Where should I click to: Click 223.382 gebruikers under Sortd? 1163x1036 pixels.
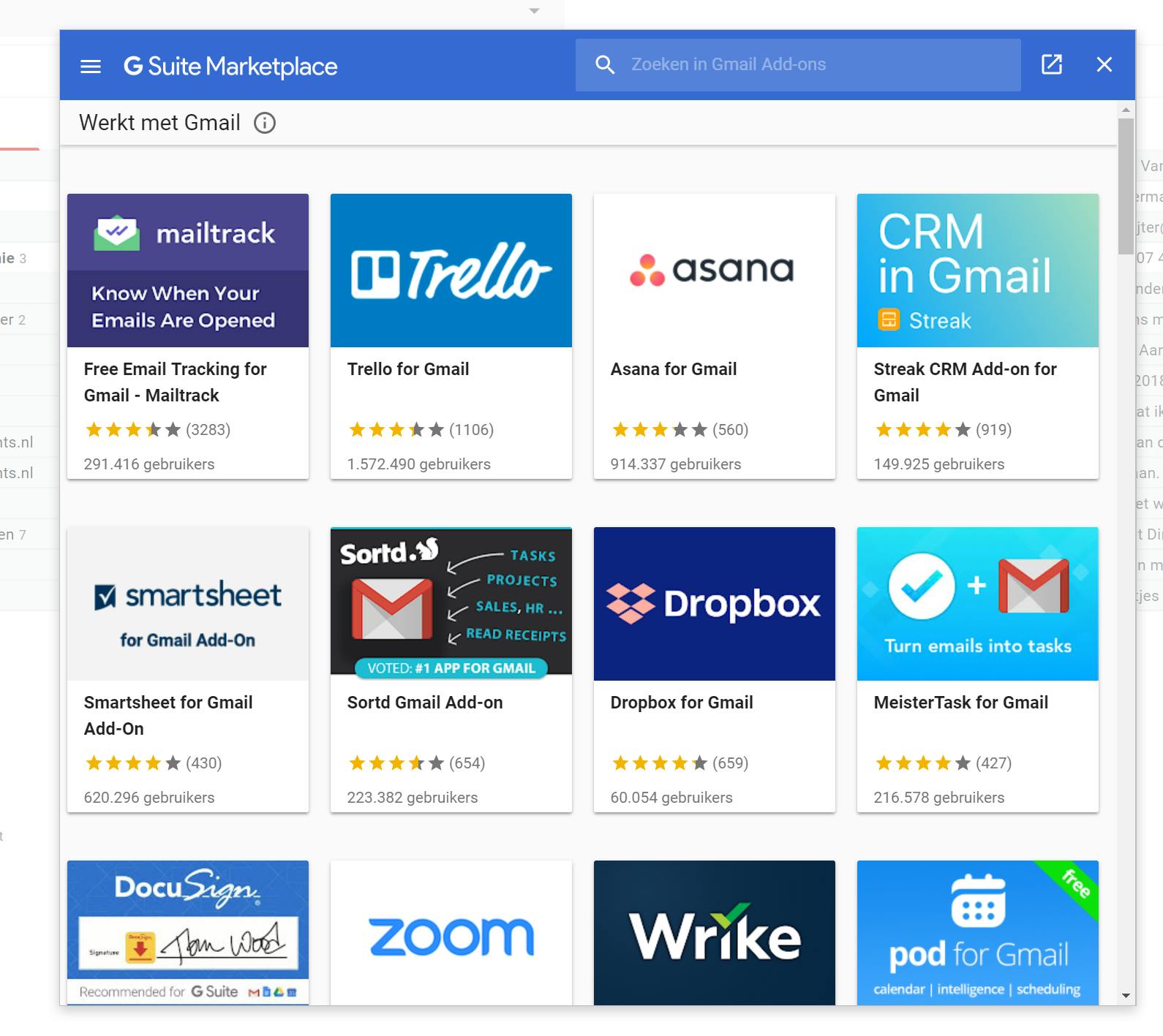(413, 798)
